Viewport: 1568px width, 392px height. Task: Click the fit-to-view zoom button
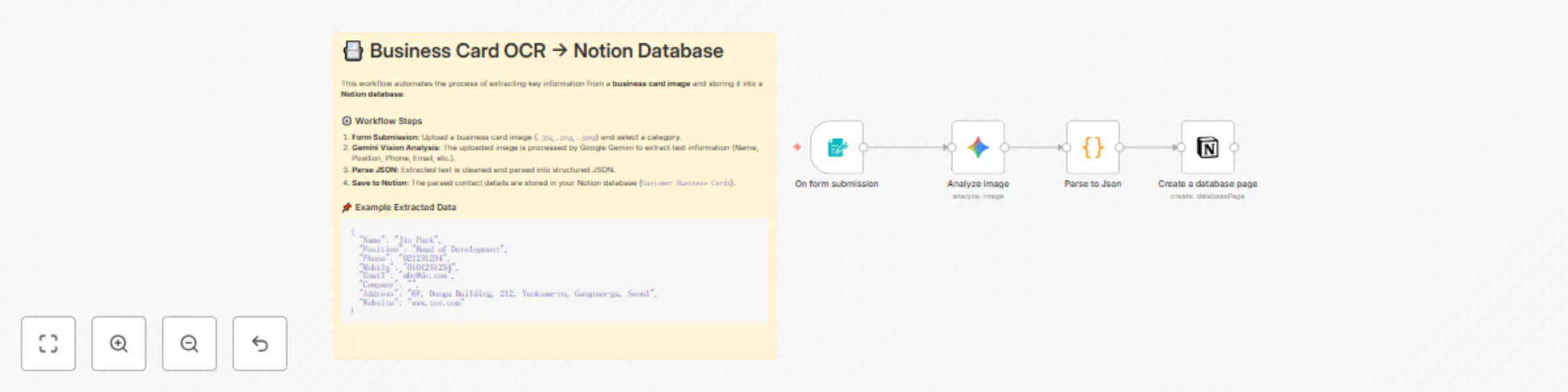(48, 344)
